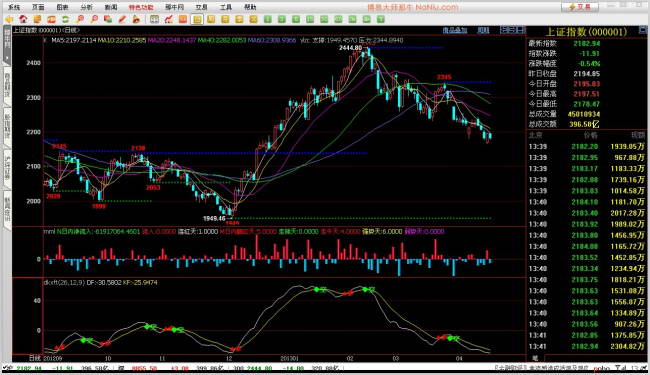Select the 13:41 last trade row
The image size is (650, 375).
click(x=587, y=346)
